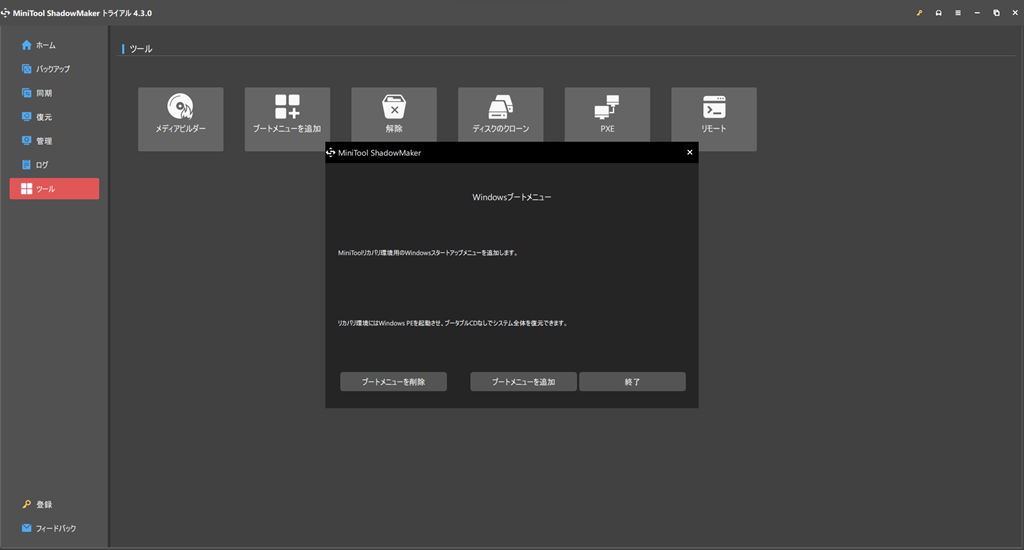Open フィードバック in the sidebar

pyautogui.click(x=49, y=528)
